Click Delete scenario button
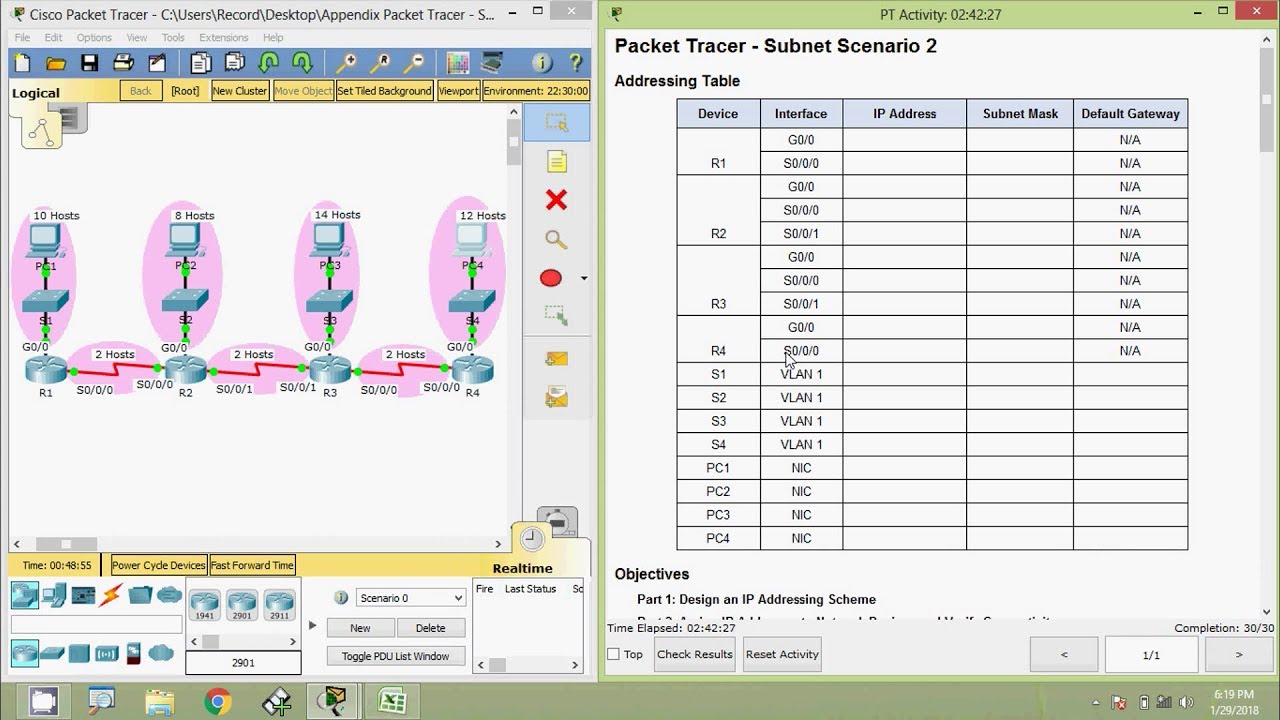This screenshot has height=720, width=1280. tap(430, 628)
